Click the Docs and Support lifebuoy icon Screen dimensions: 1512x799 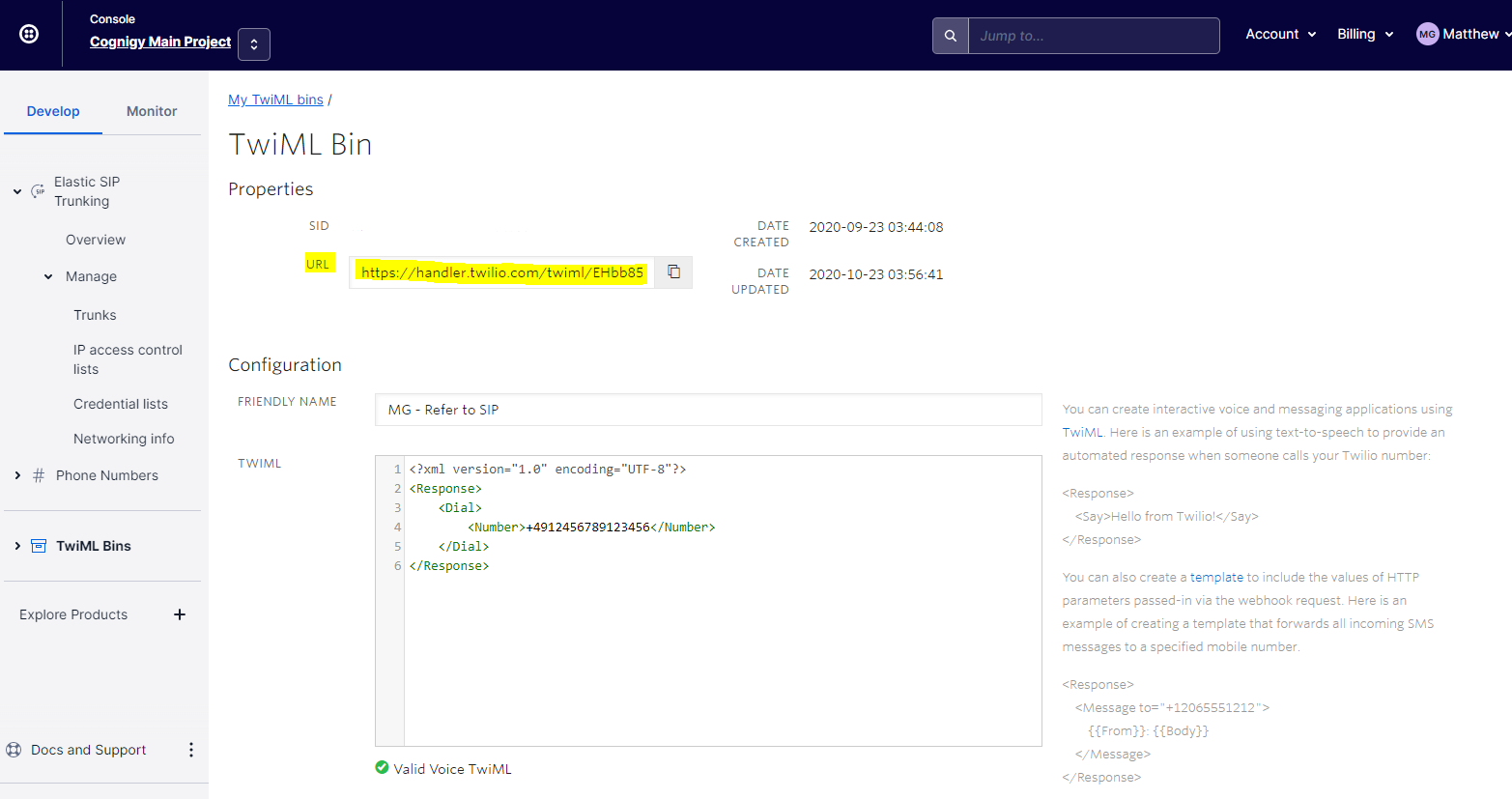pyautogui.click(x=14, y=750)
